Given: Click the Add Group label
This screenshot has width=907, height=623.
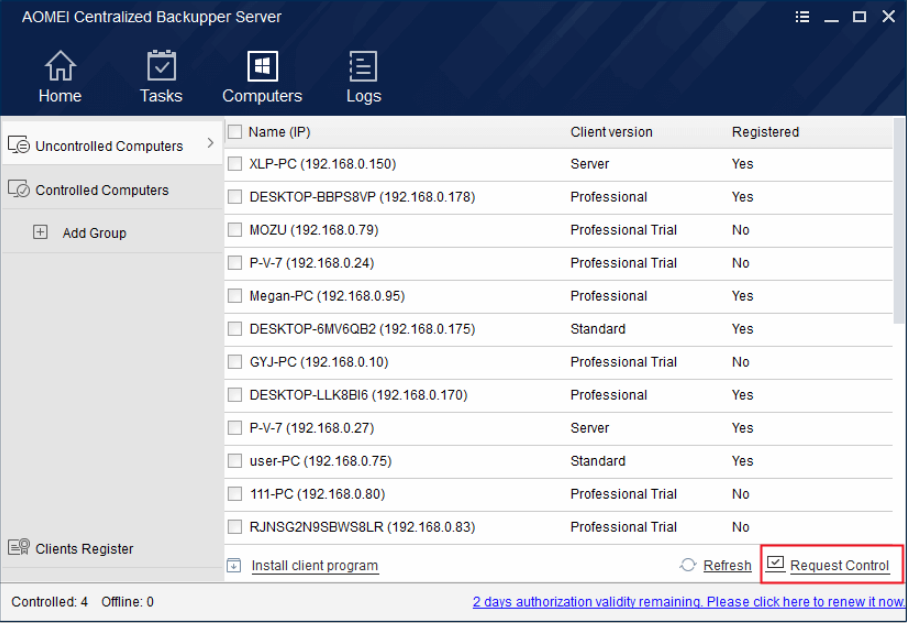Looking at the screenshot, I should (x=94, y=233).
